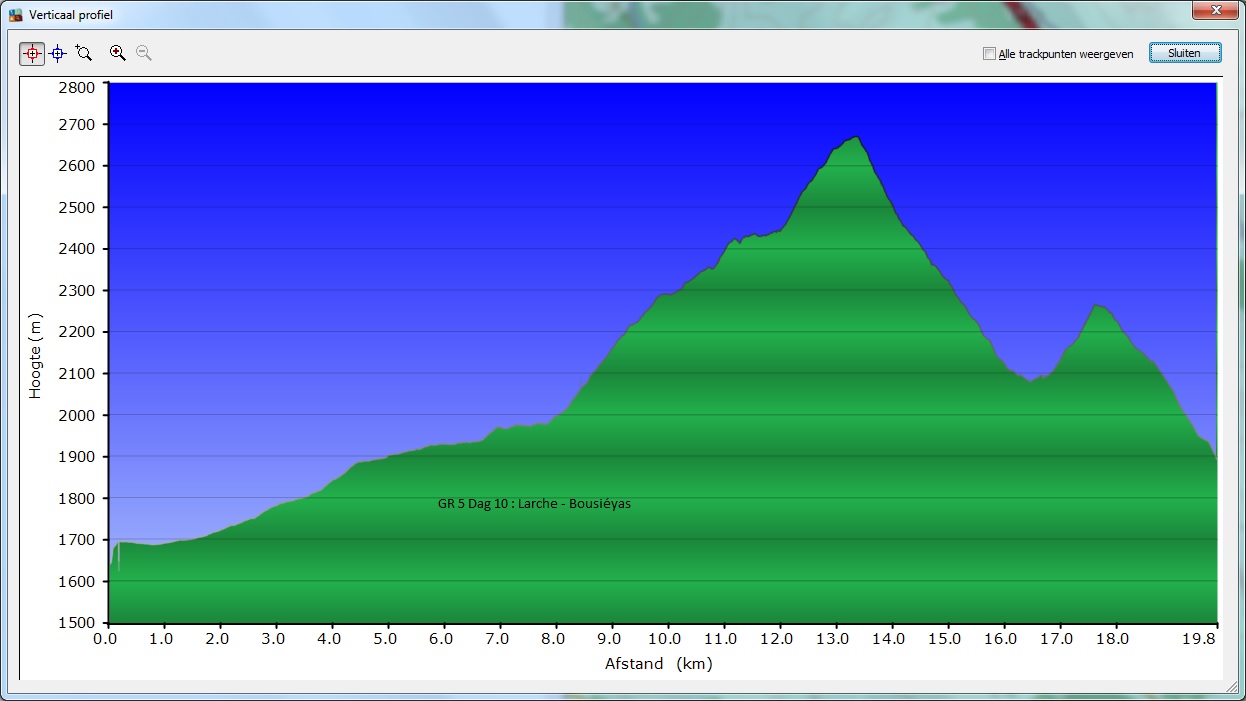This screenshot has height=701, width=1246.
Task: Click the 1500 elevation axis value
Action: point(77,623)
